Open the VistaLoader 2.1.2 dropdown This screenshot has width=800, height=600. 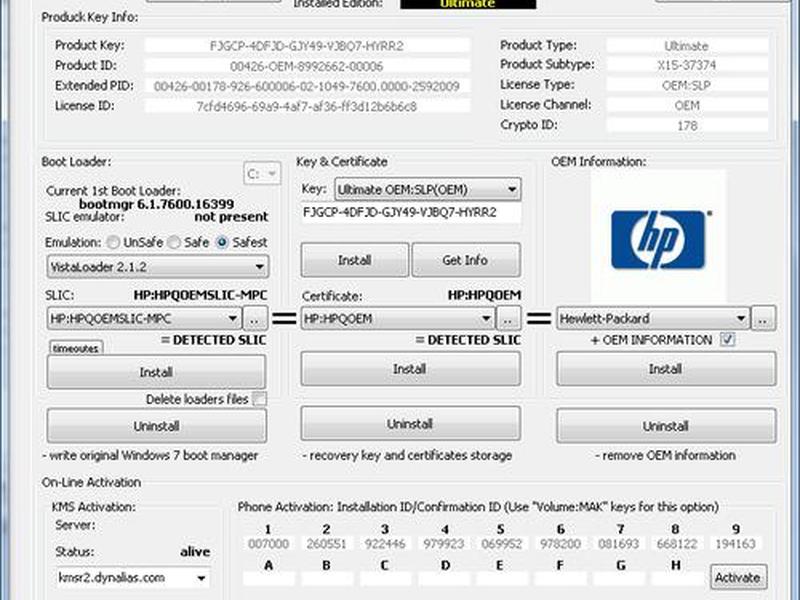[157, 267]
